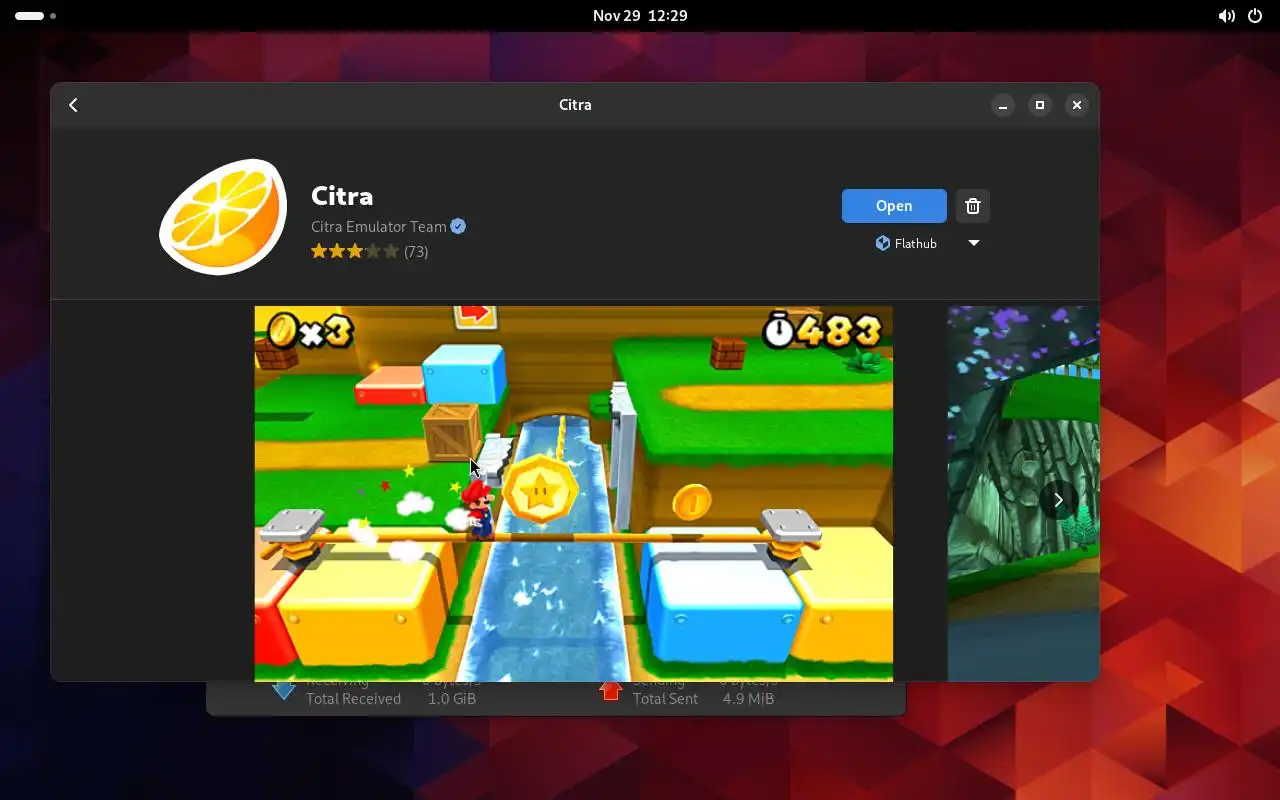Click blue download arrow in background window
This screenshot has height=800, width=1280.
tap(284, 690)
